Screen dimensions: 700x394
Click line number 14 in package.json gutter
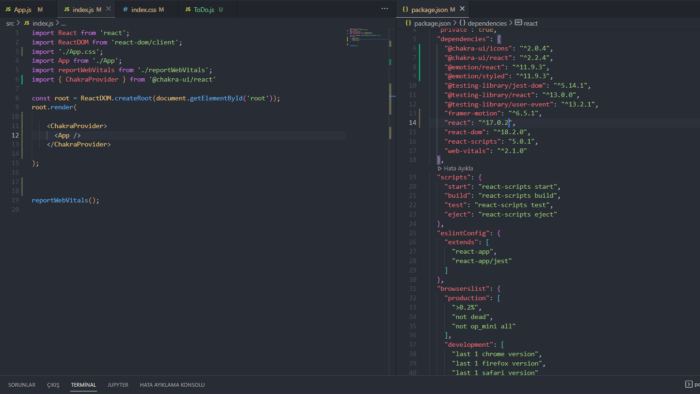pos(412,123)
